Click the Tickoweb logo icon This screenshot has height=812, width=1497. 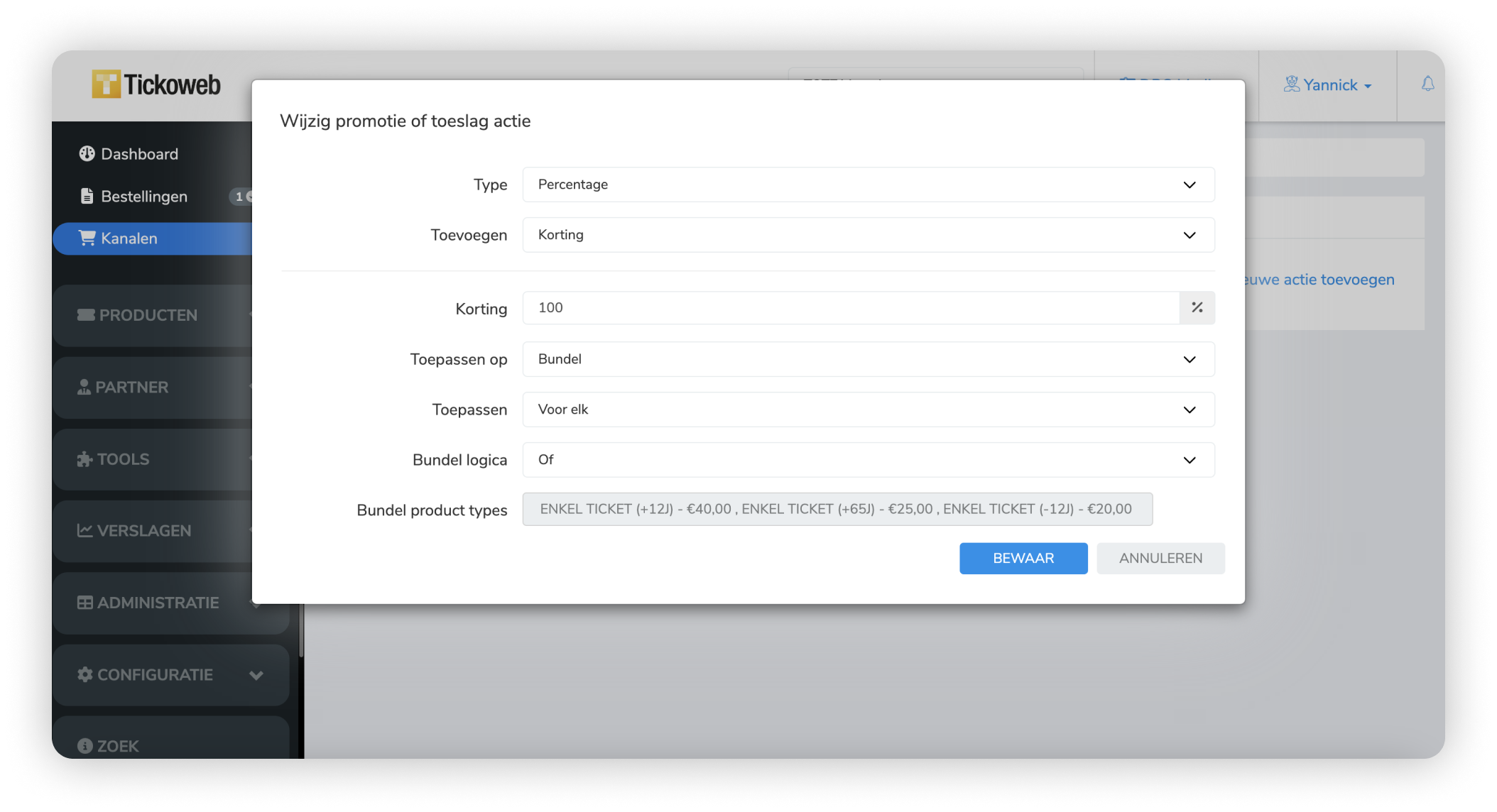106,84
